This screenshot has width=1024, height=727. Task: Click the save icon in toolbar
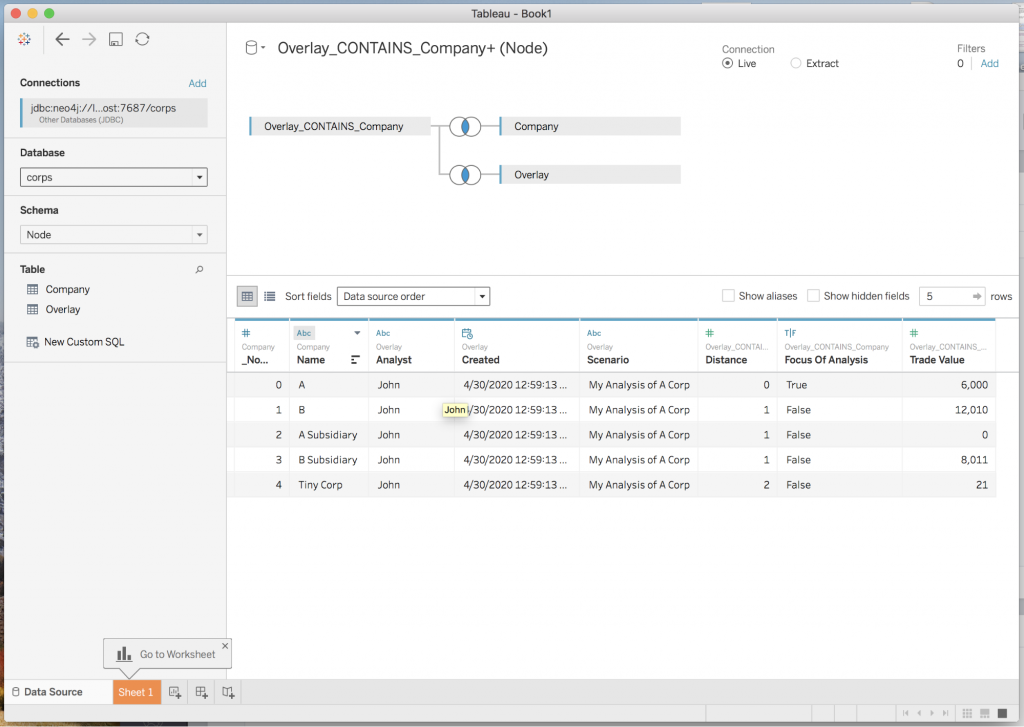116,39
